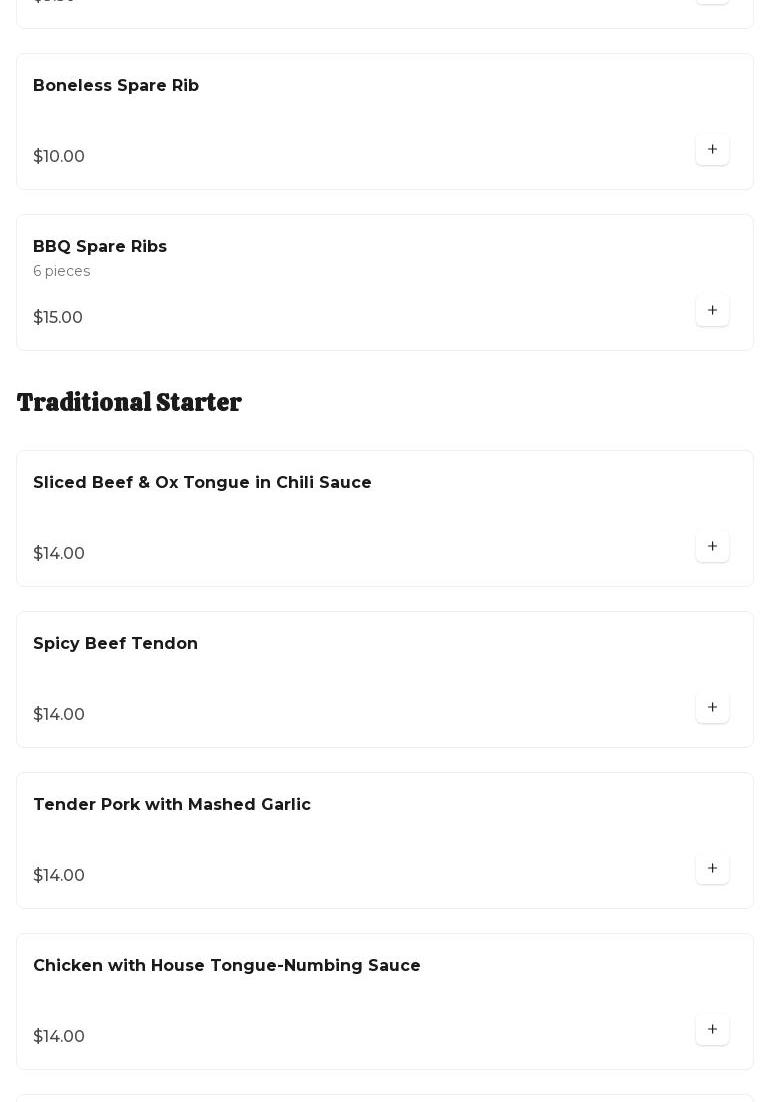Image resolution: width=770 pixels, height=1102 pixels.
Task: Click the $14.00 price under Sliced Beef
Action: (x=59, y=554)
